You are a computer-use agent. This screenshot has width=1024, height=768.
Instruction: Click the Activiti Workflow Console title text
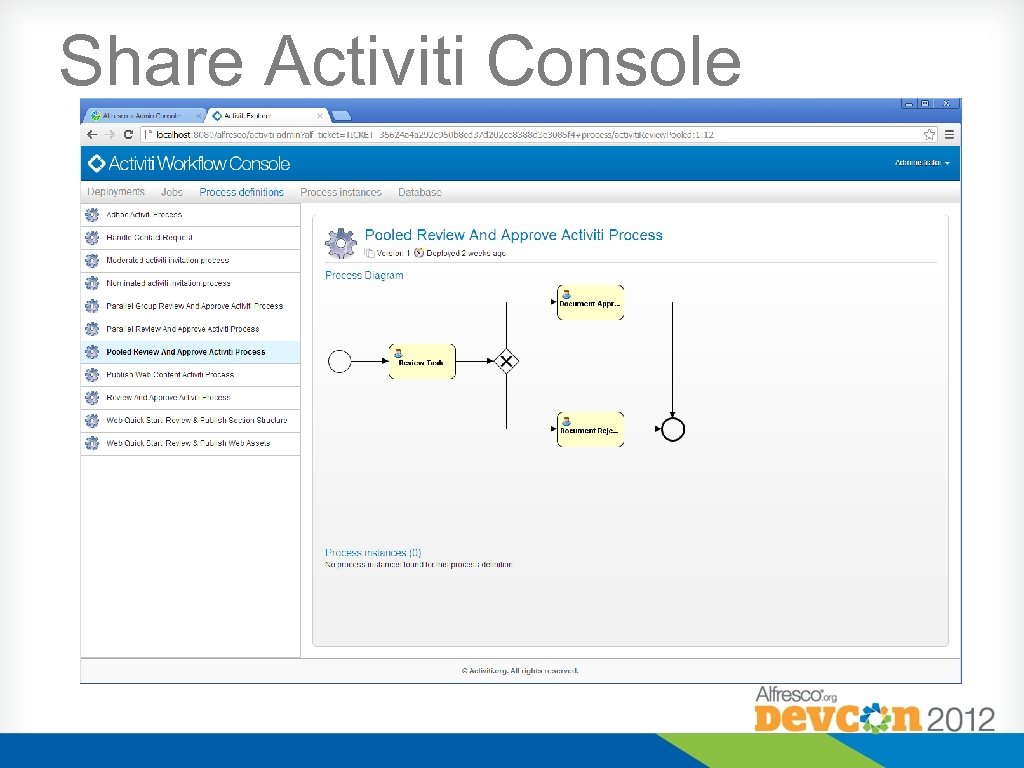pos(199,163)
